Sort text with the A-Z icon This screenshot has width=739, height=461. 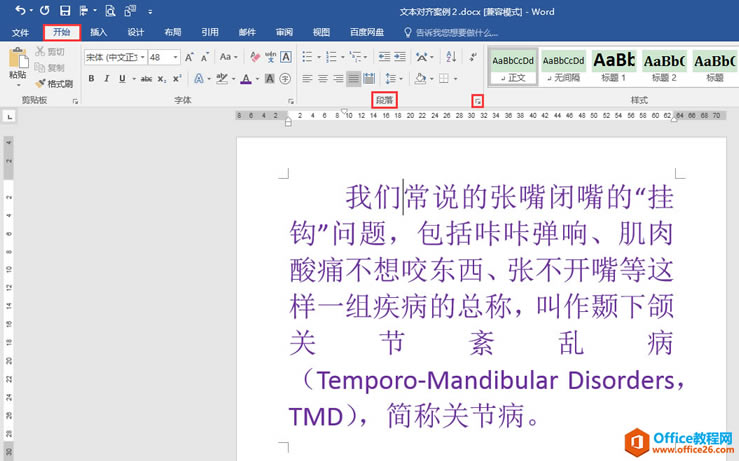[x=451, y=57]
